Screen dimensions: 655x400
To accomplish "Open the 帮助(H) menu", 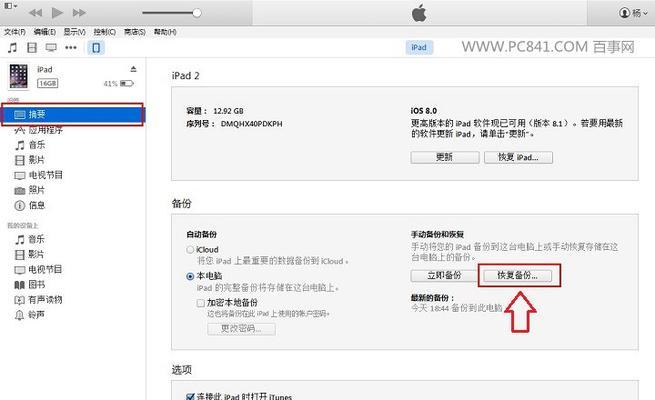I will click(x=165, y=32).
